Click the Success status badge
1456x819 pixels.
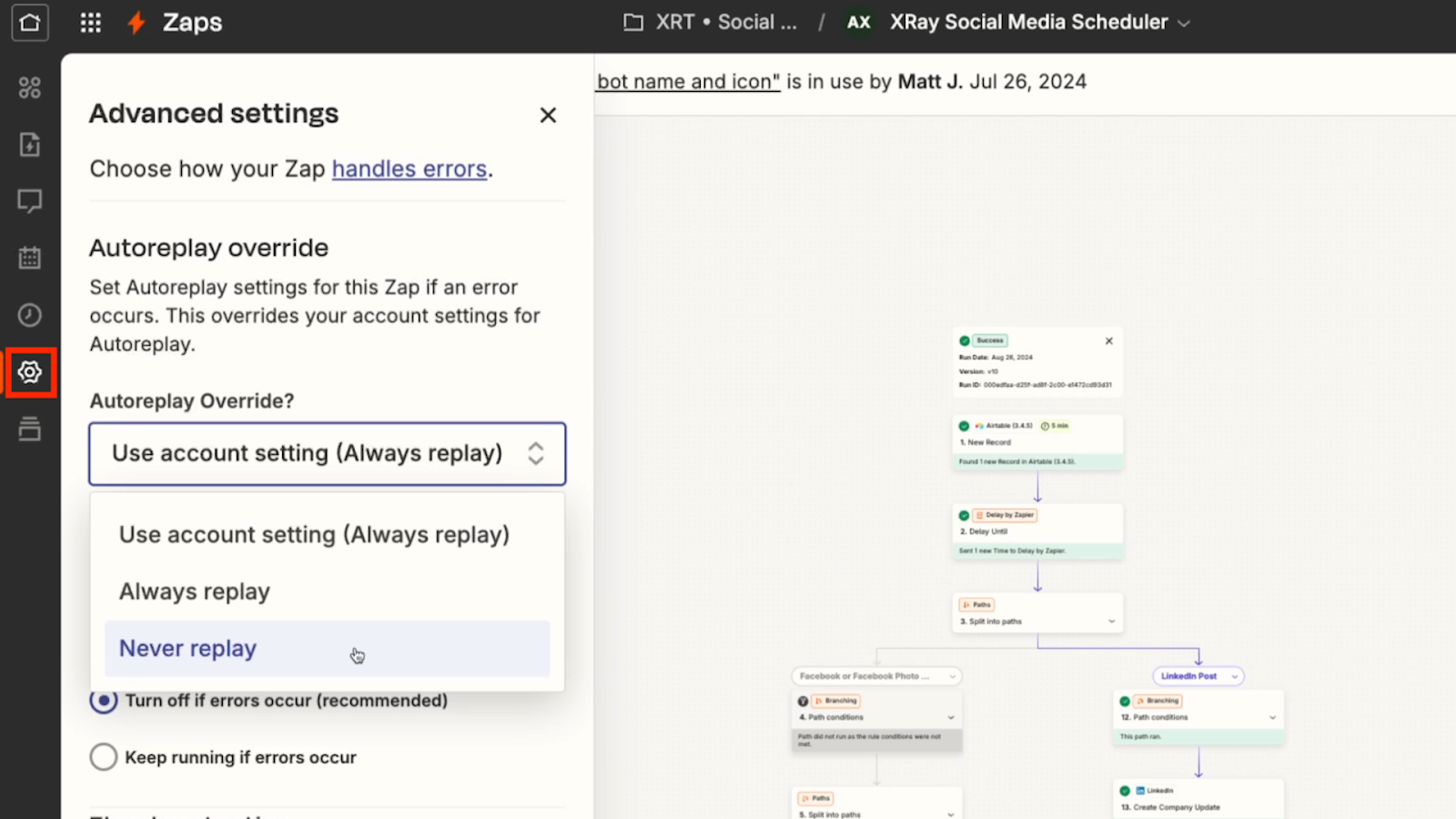click(x=990, y=340)
